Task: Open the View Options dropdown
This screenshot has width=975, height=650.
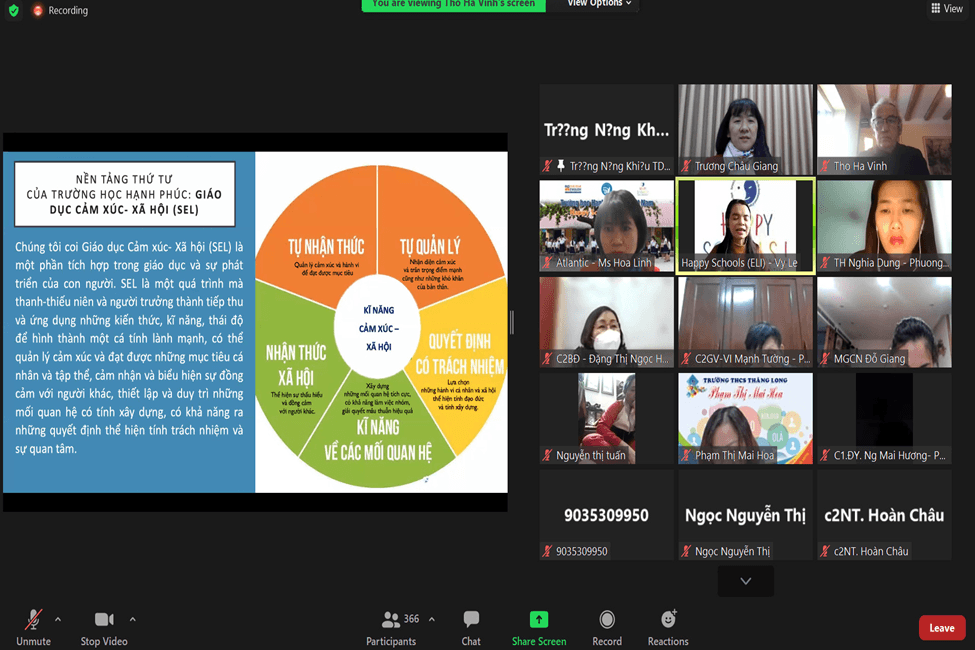Action: 599,4
